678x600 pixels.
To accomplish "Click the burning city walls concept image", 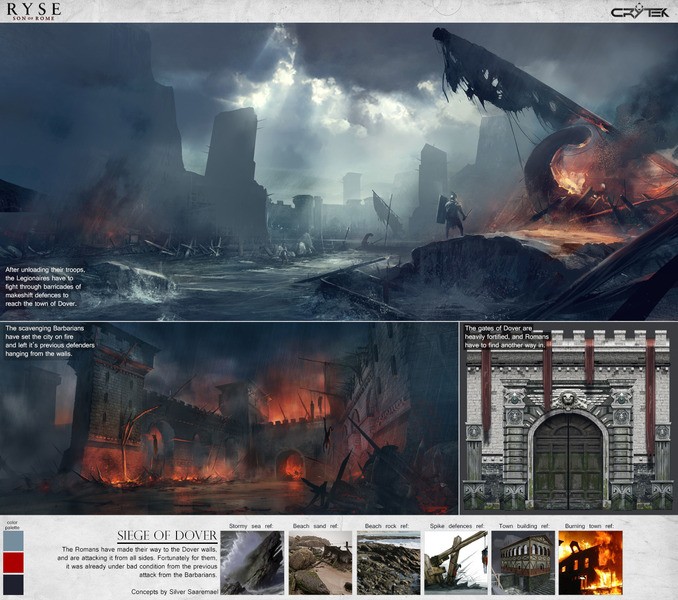I will click(229, 418).
